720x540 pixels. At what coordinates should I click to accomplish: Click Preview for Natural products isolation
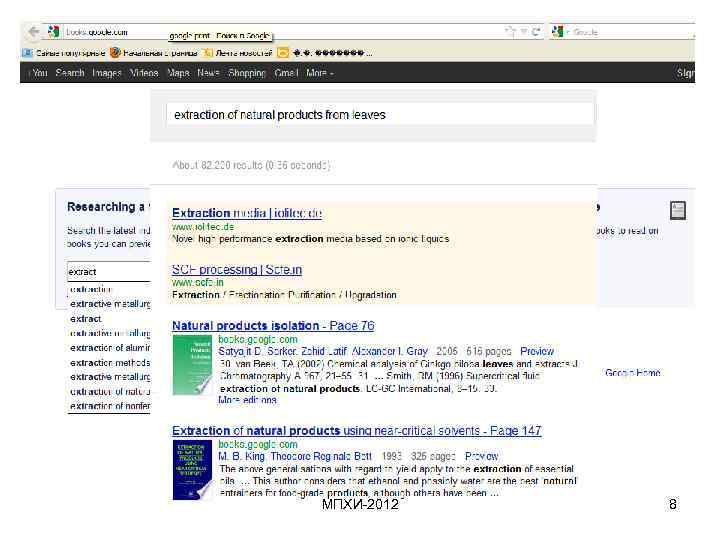point(537,351)
